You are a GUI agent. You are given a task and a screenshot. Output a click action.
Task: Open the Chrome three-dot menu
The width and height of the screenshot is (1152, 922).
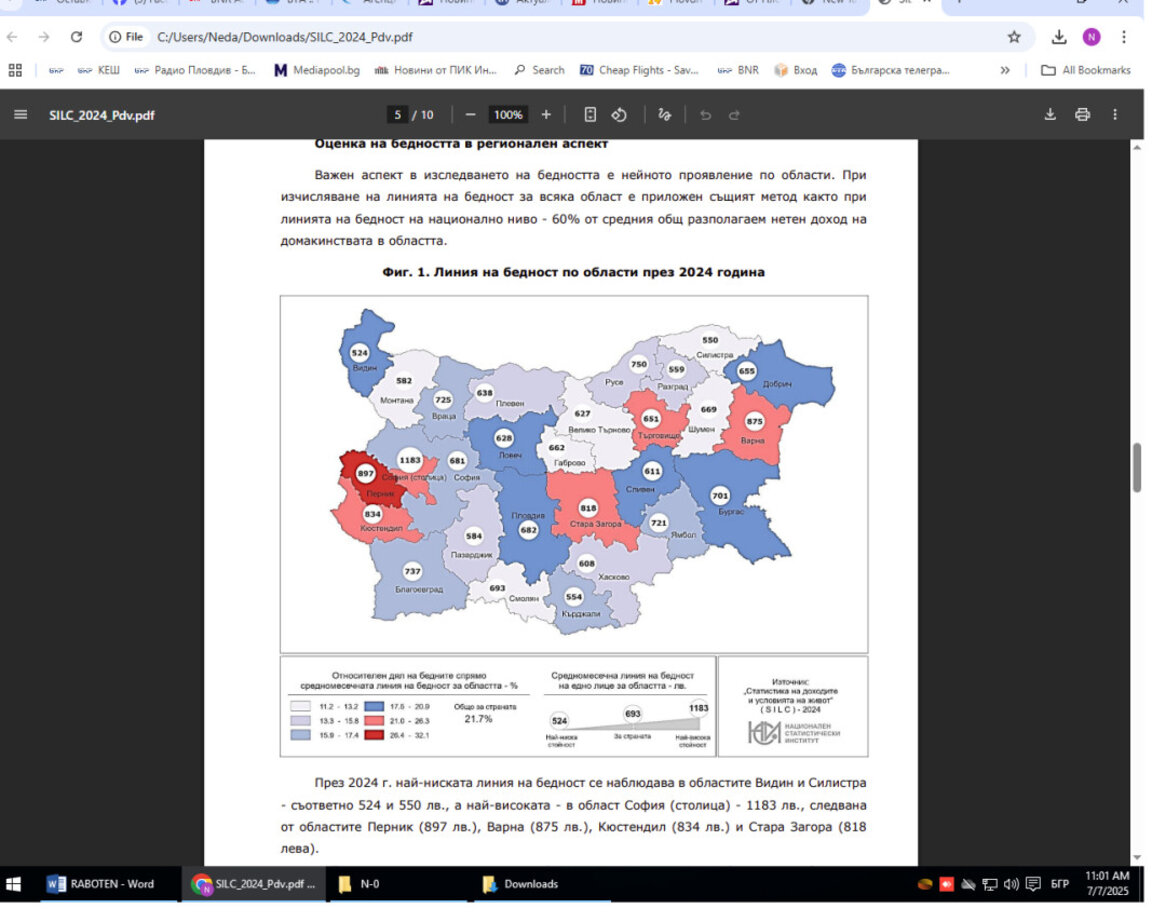tap(1124, 37)
